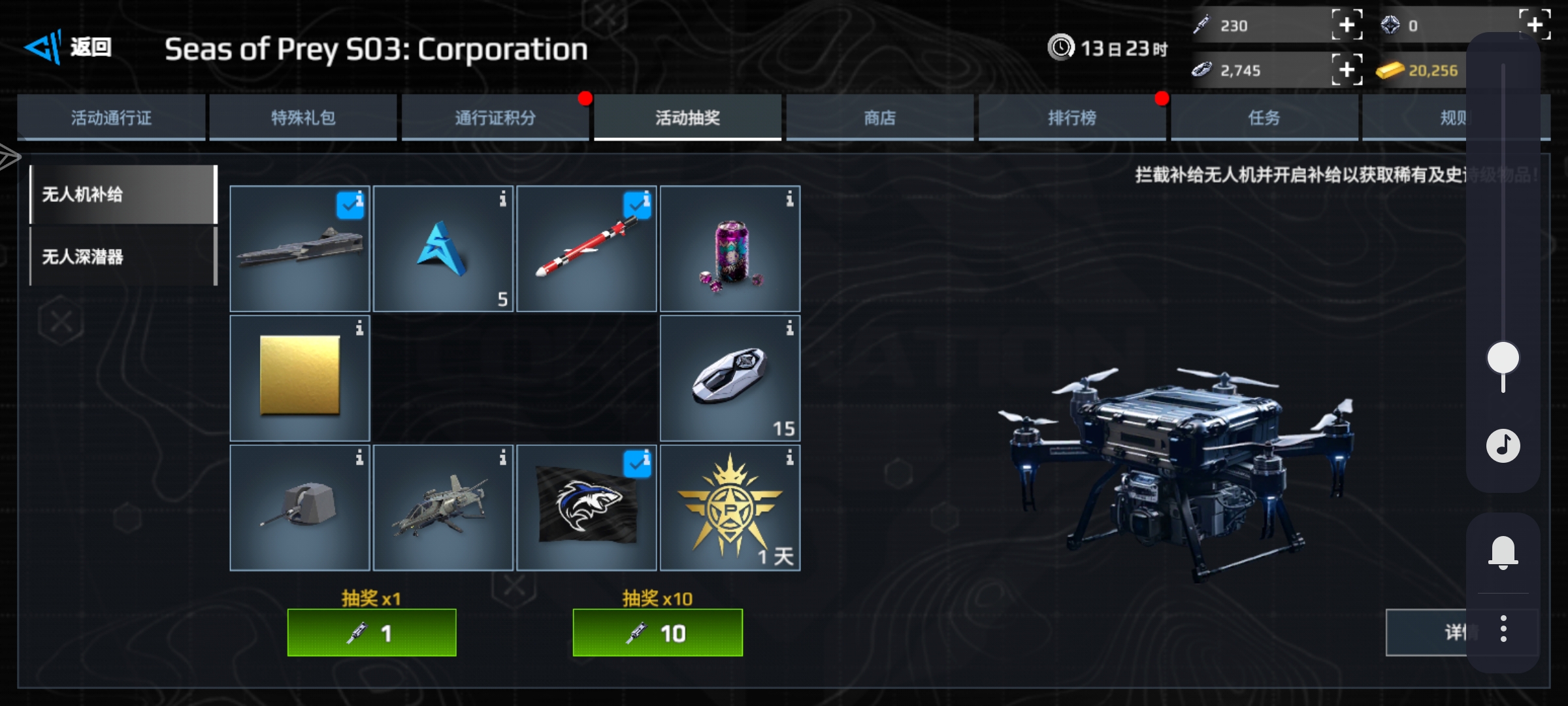The width and height of the screenshot is (1568, 706).
Task: Toggle checkmark on the aircraft carrier reward
Action: point(350,205)
